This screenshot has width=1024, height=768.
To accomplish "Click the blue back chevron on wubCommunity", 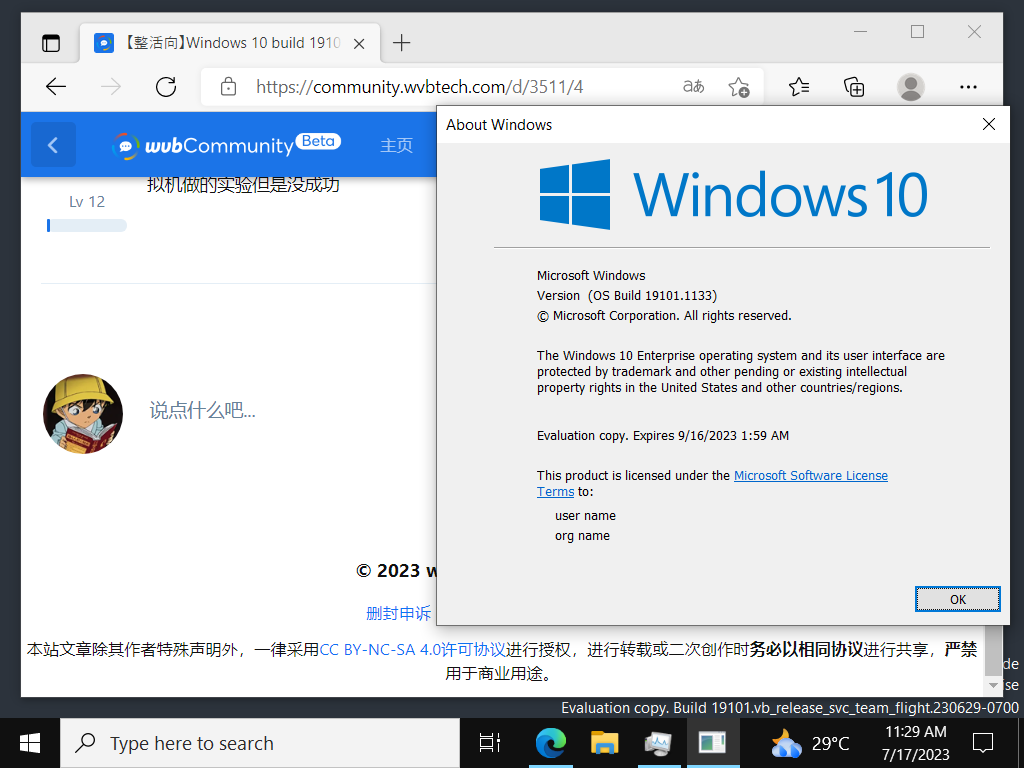I will (54, 144).
